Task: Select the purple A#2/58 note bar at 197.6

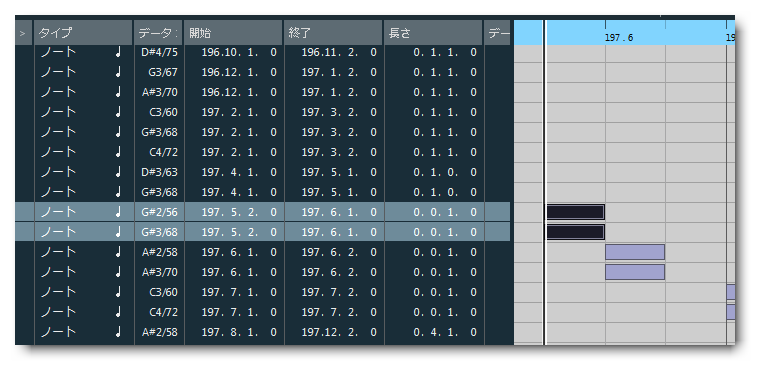Action: 635,252
